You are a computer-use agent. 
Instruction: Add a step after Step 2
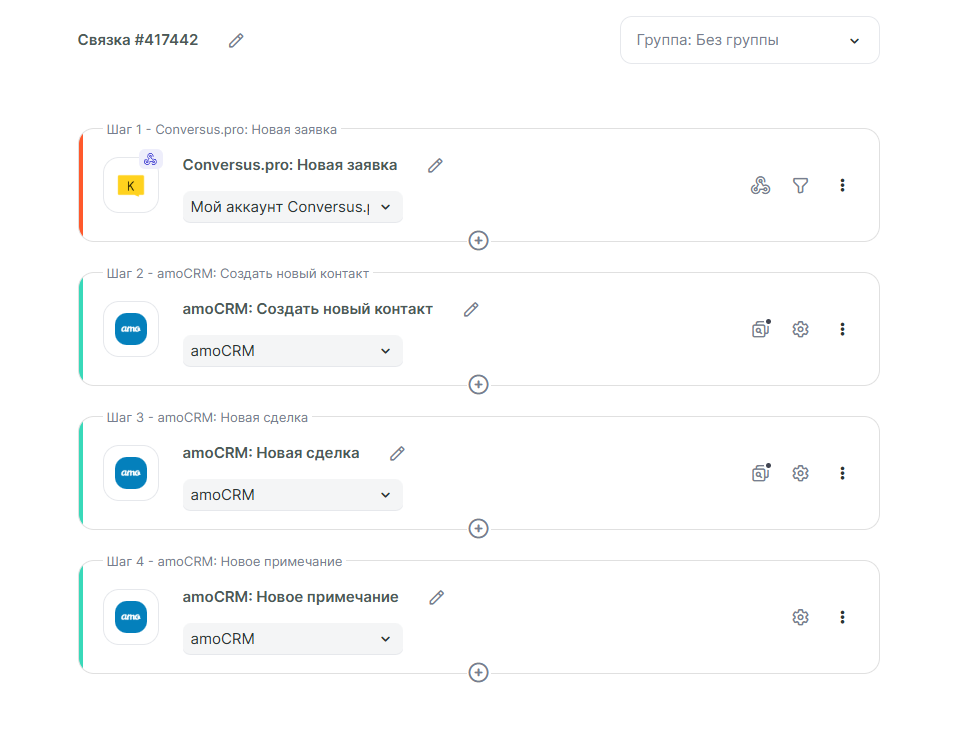479,385
